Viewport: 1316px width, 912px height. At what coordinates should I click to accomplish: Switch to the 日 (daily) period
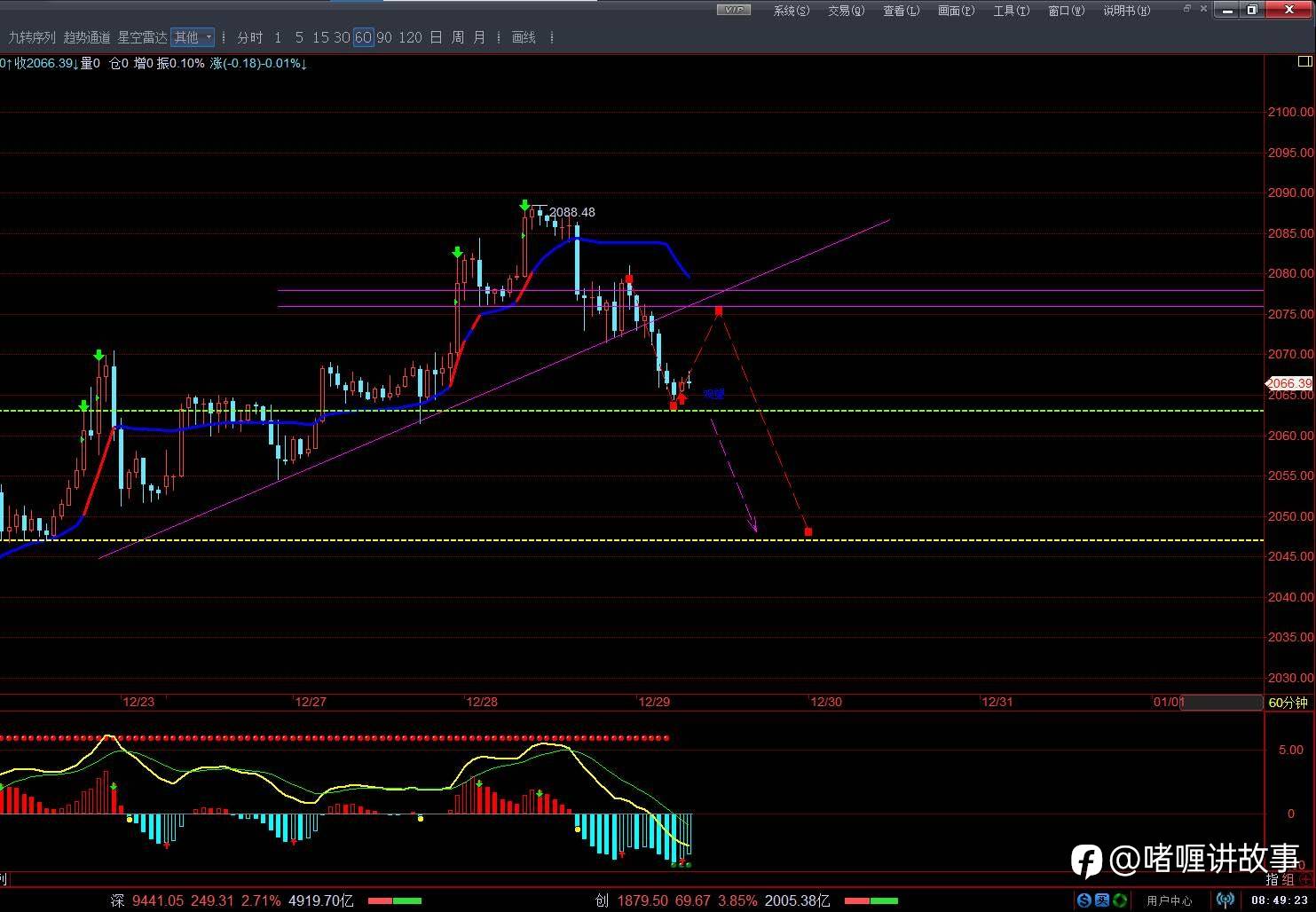click(436, 37)
